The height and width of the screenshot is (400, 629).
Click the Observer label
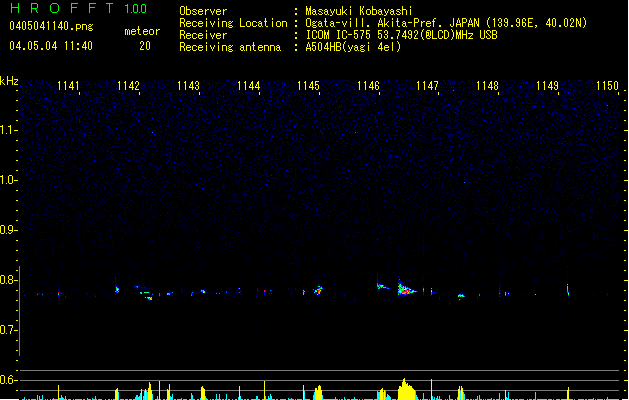pyautogui.click(x=203, y=11)
